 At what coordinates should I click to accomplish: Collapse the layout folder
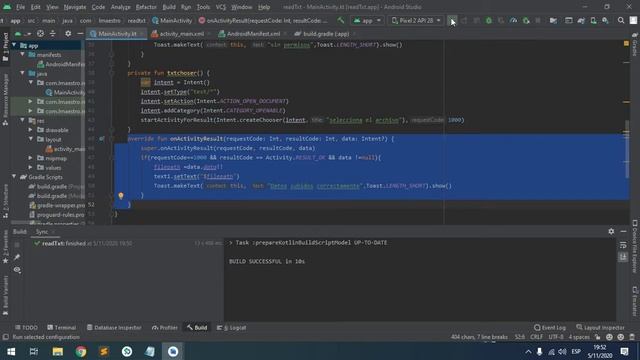[31, 139]
